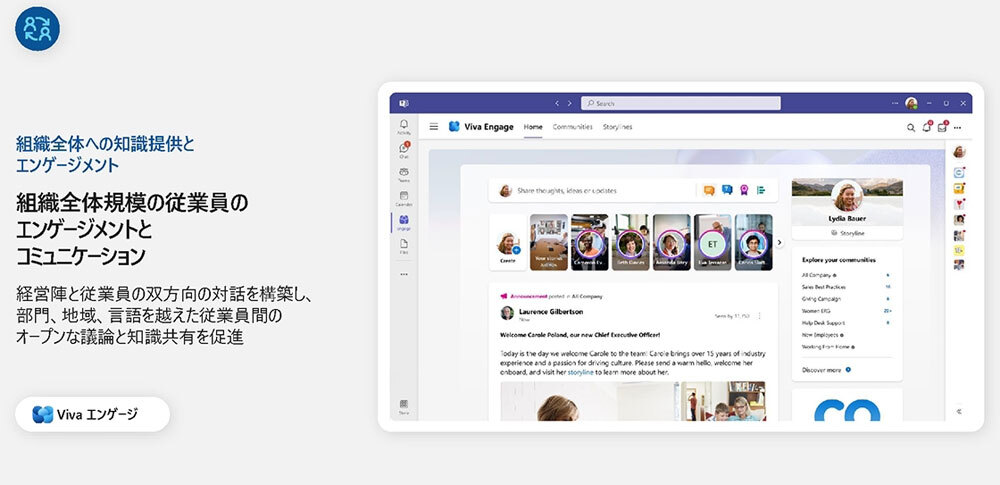Show more apps via sidebar ellipsis

point(404,274)
